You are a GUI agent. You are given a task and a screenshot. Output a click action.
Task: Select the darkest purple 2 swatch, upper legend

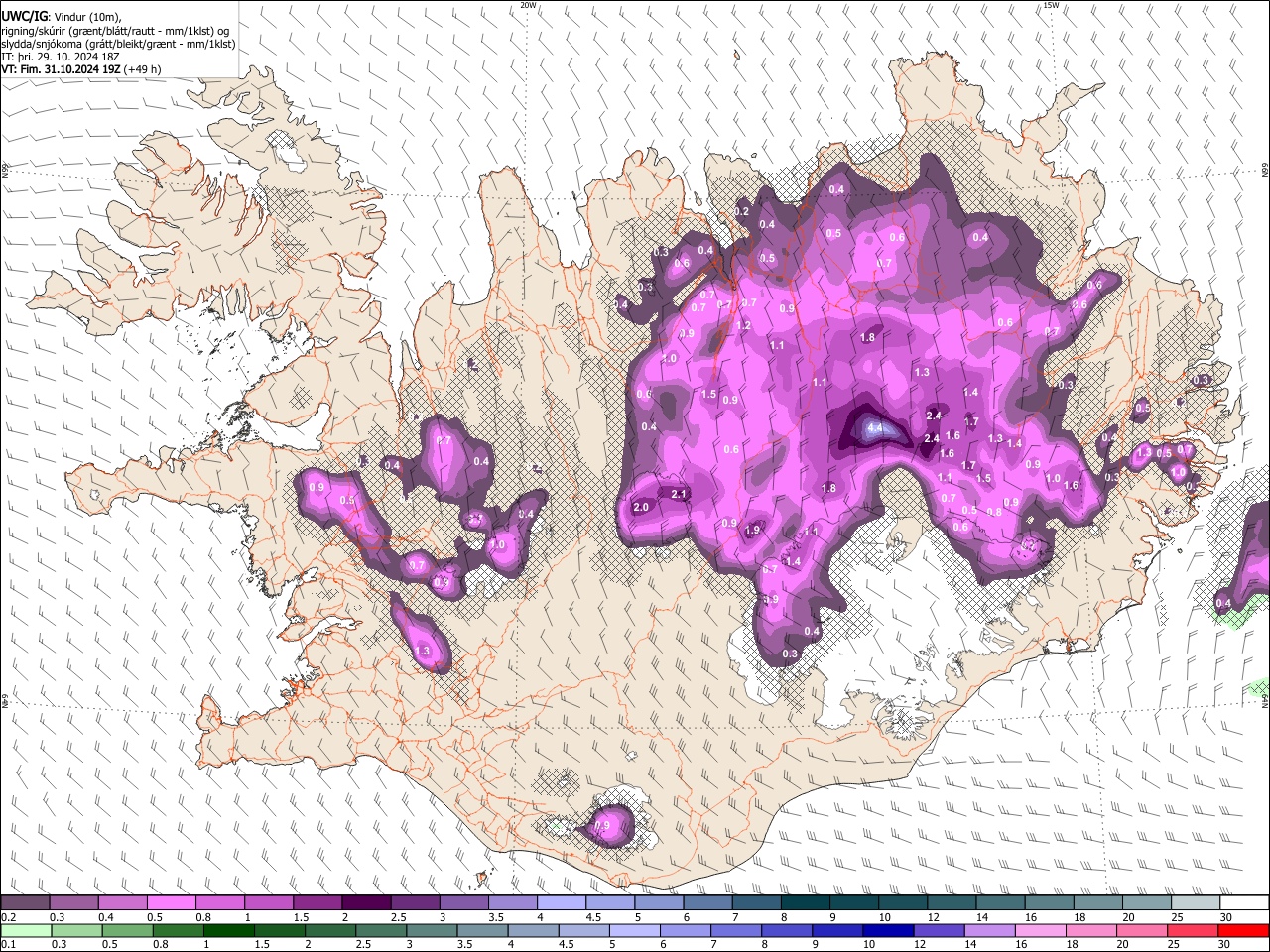366,903
